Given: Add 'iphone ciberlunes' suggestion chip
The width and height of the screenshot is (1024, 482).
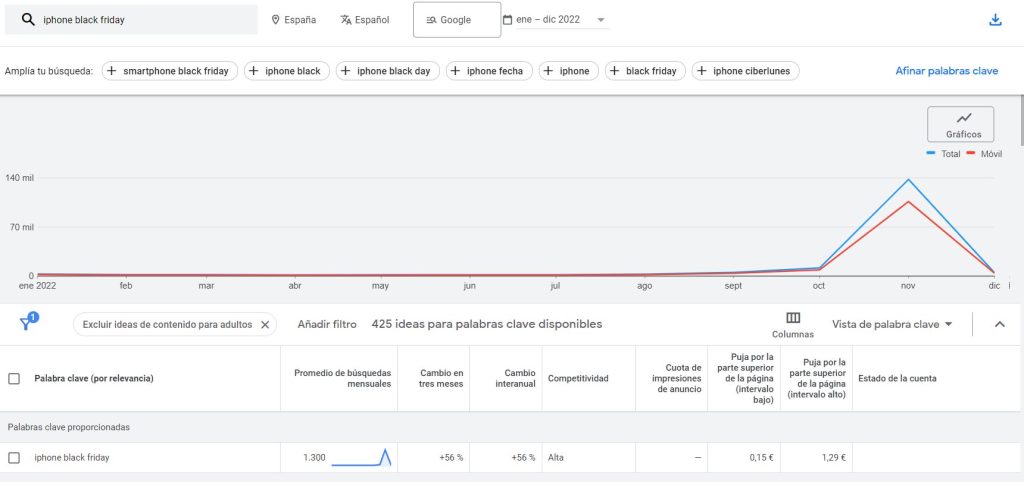Looking at the screenshot, I should pyautogui.click(x=745, y=71).
